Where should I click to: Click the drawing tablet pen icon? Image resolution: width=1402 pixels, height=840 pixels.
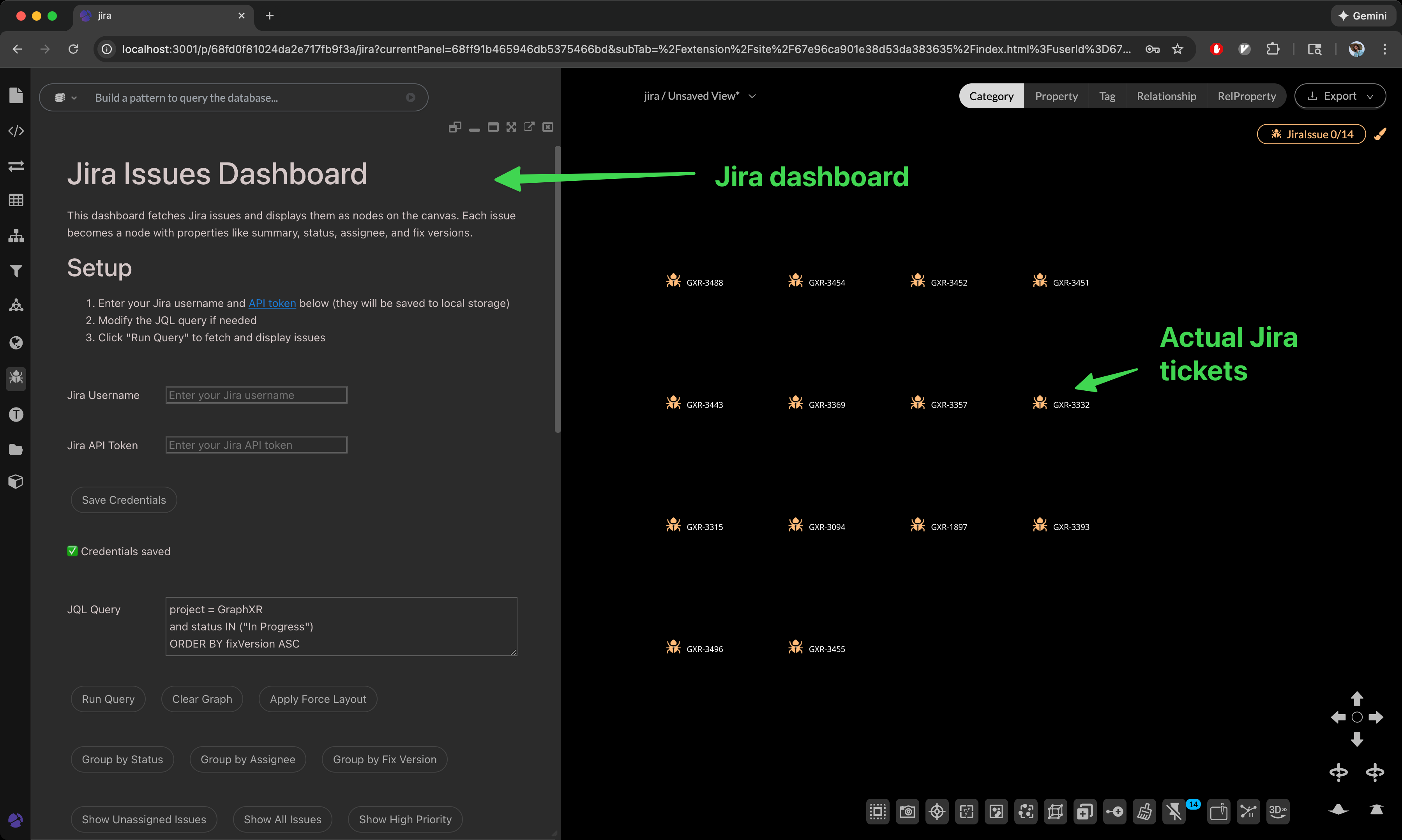1218,812
